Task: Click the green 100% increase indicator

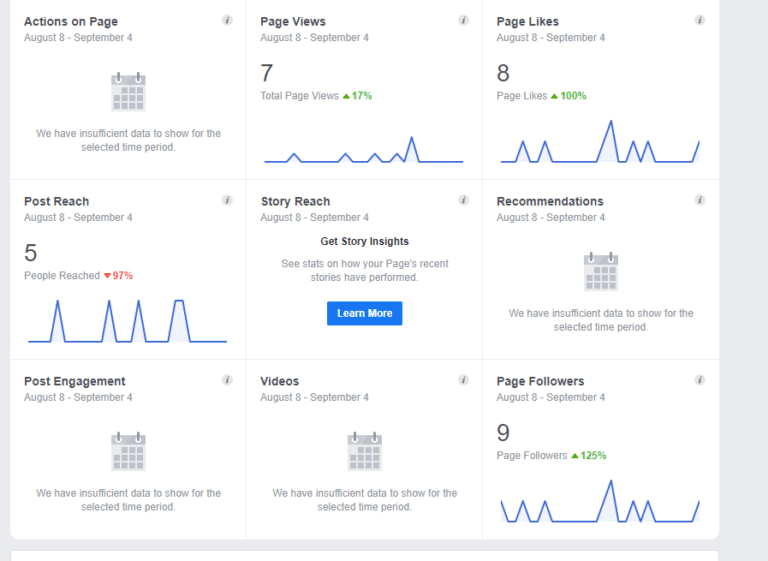Action: (569, 96)
